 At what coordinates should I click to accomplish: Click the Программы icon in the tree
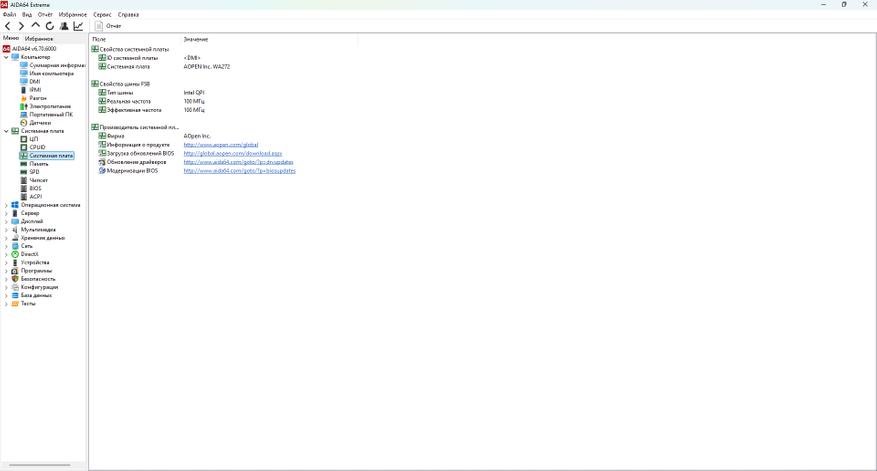(15, 271)
